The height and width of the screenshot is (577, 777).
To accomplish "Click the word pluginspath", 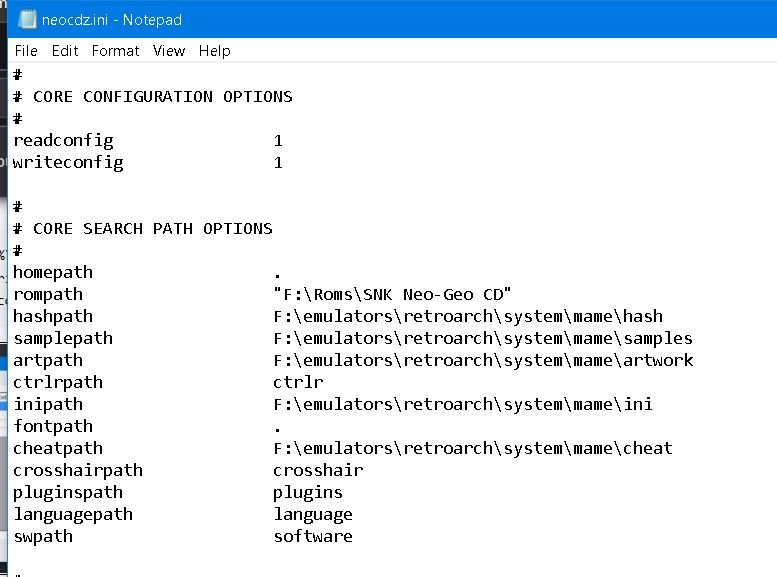I will point(68,493).
